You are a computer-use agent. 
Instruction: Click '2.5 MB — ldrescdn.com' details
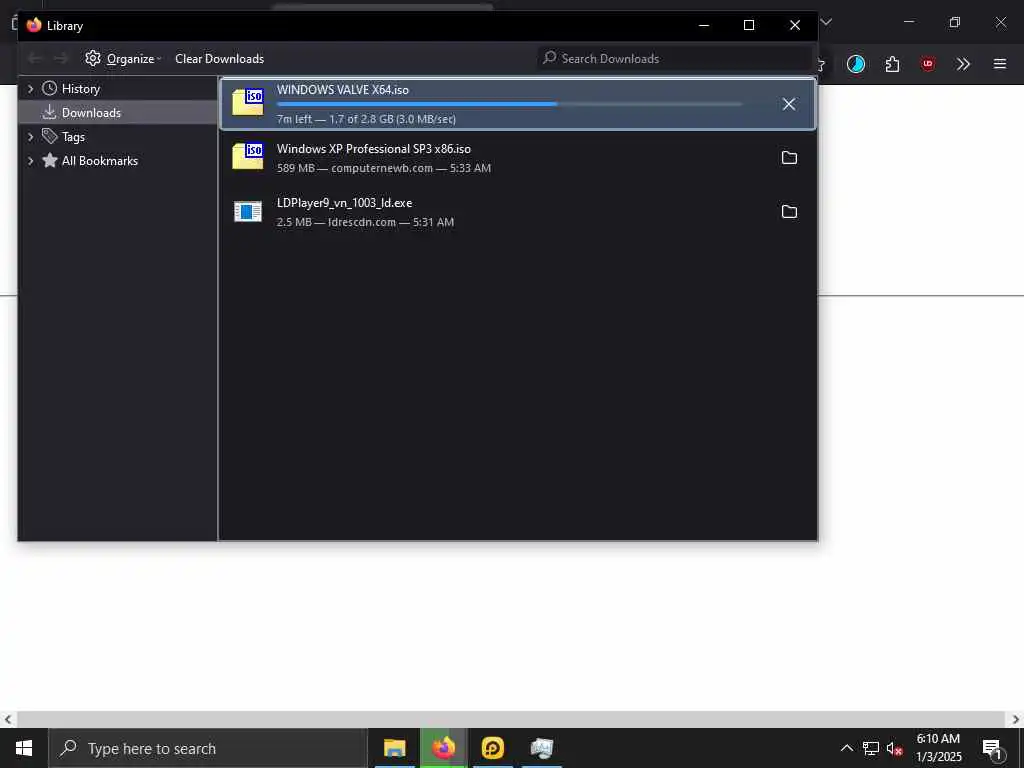[365, 222]
